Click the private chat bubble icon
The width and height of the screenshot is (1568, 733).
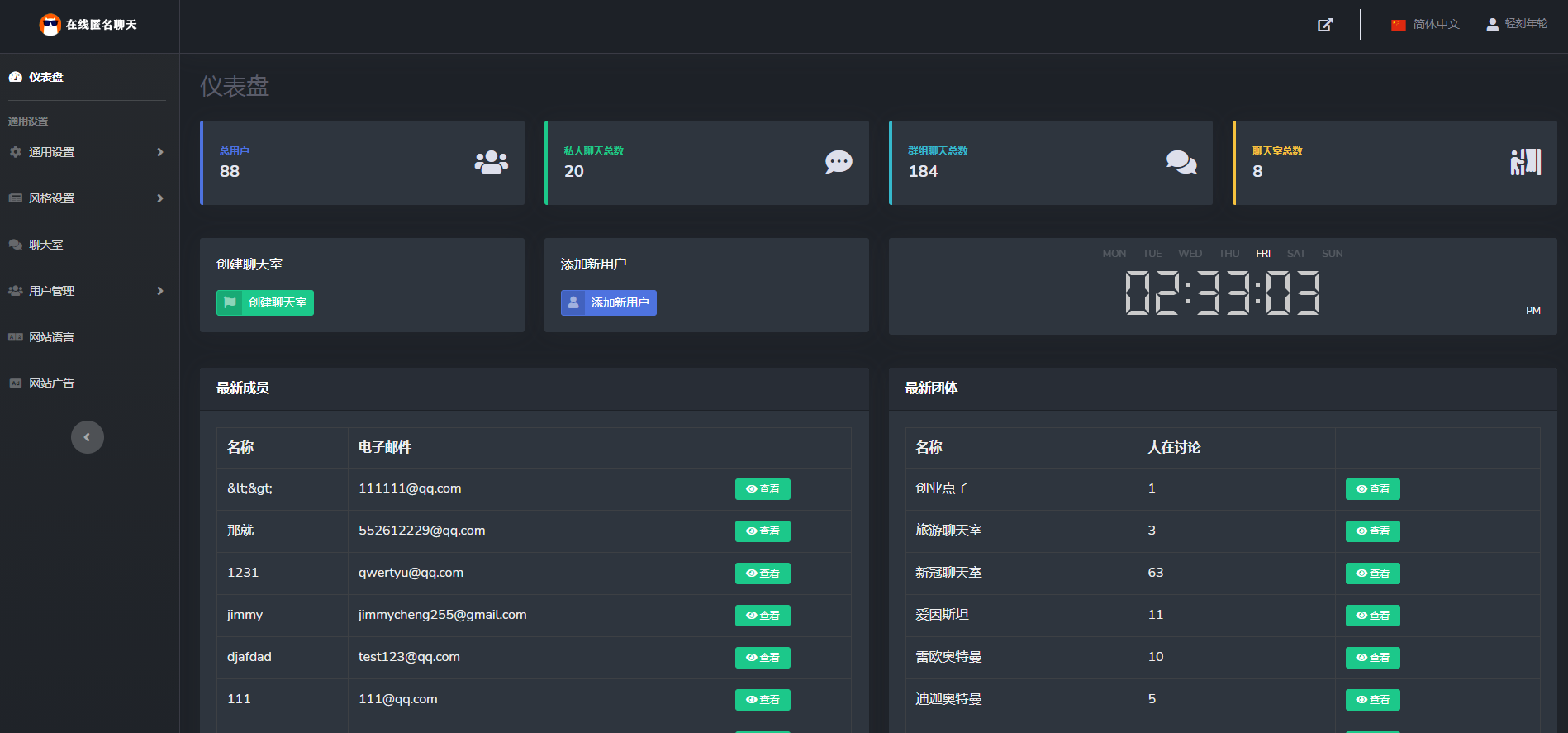pyautogui.click(x=839, y=162)
